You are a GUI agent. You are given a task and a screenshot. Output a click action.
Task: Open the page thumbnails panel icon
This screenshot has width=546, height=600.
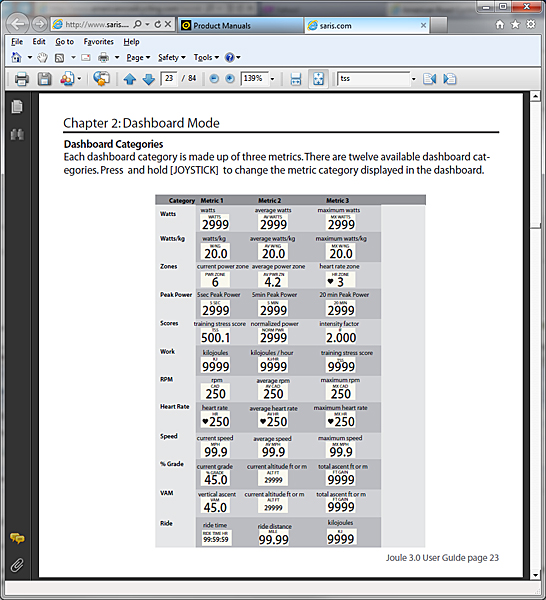point(17,107)
